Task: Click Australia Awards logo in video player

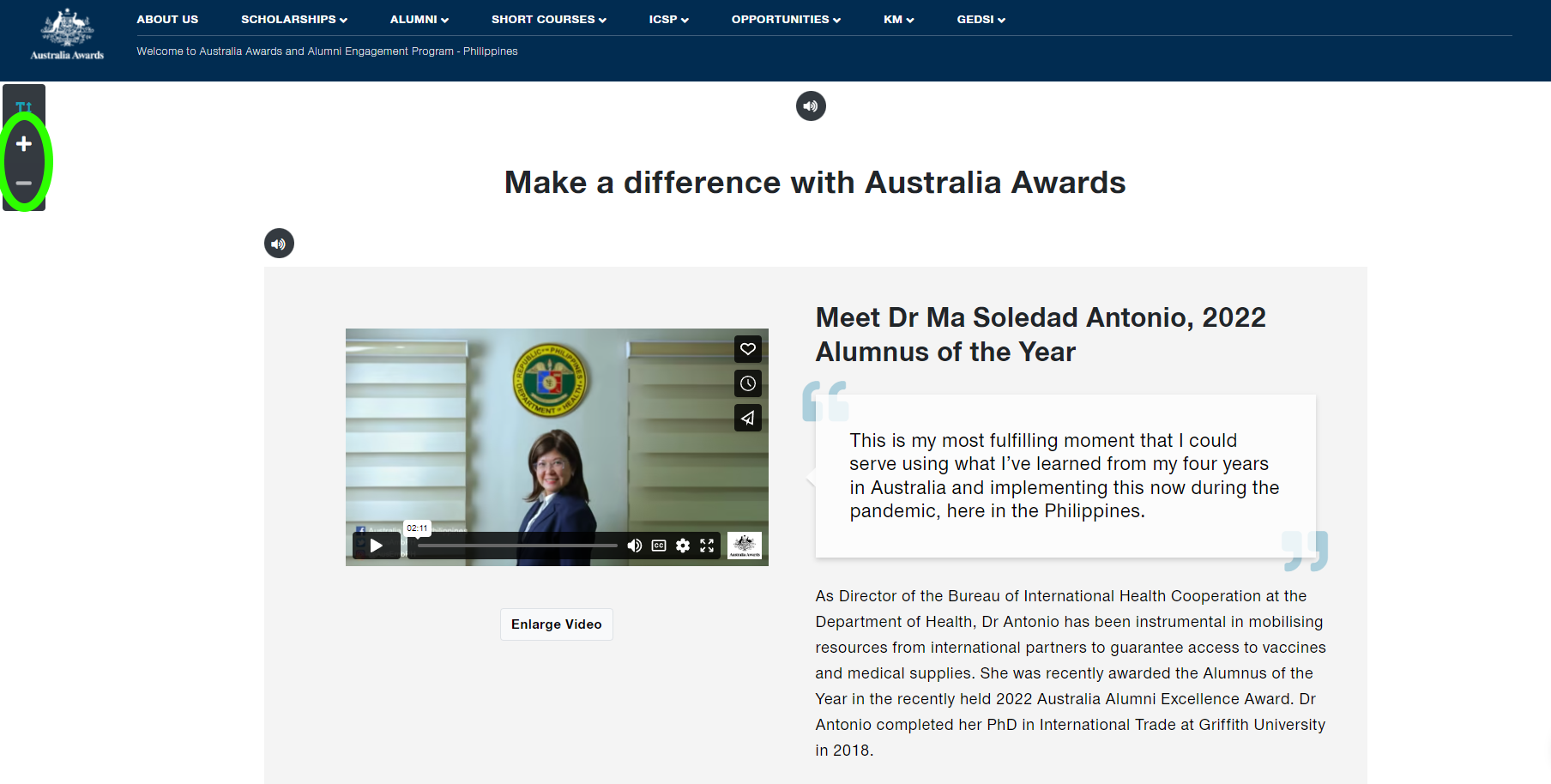Action: (745, 546)
